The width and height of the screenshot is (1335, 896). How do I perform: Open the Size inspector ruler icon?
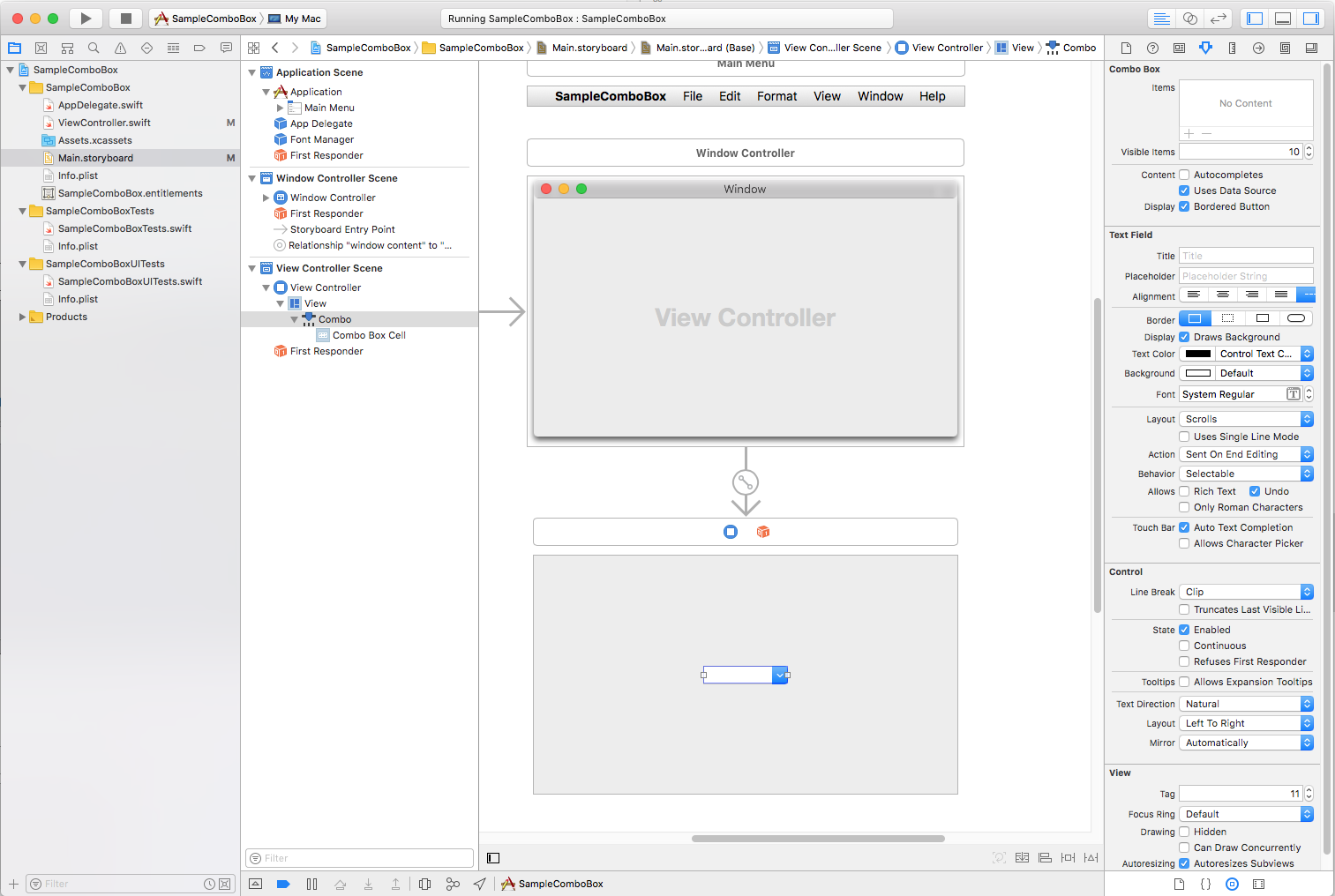1232,49
